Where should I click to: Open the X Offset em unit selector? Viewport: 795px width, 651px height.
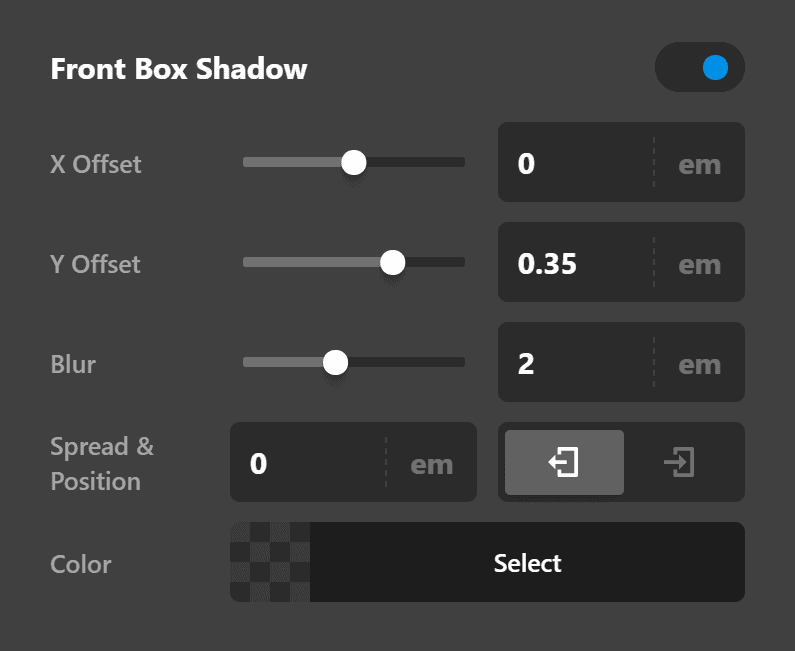pos(700,165)
